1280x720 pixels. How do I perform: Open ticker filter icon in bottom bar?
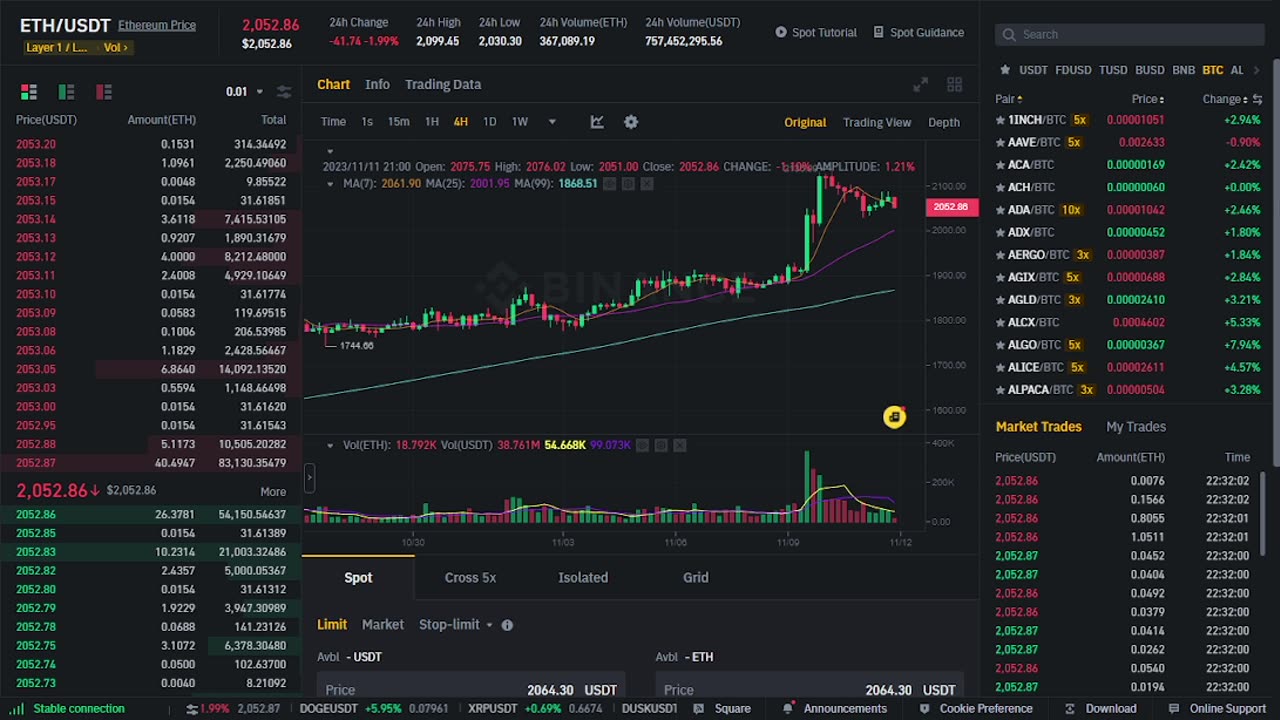click(x=191, y=709)
